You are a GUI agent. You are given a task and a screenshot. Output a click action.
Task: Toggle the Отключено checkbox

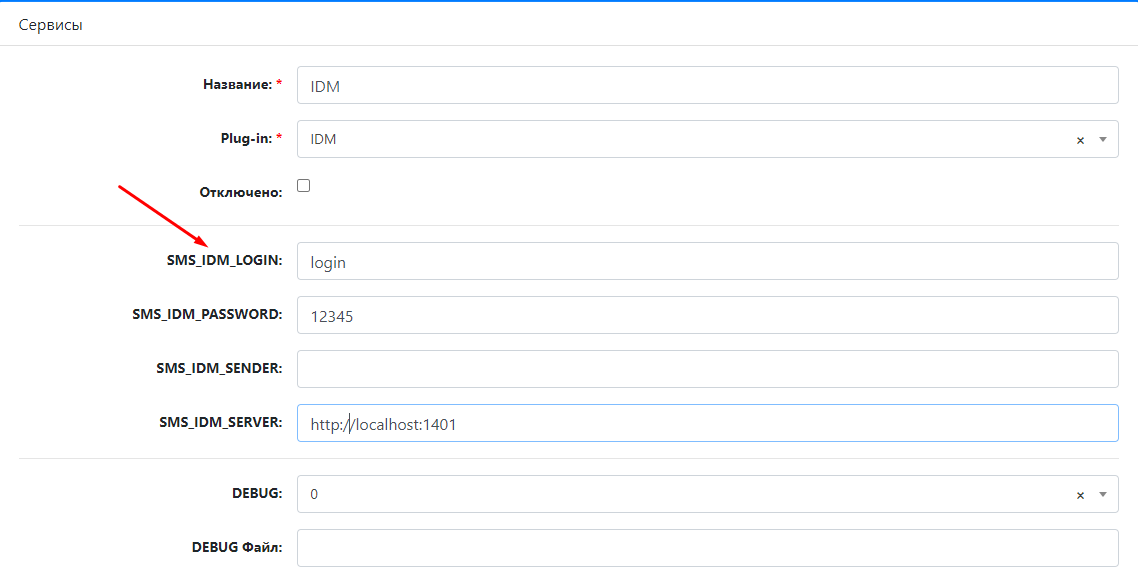pos(303,186)
